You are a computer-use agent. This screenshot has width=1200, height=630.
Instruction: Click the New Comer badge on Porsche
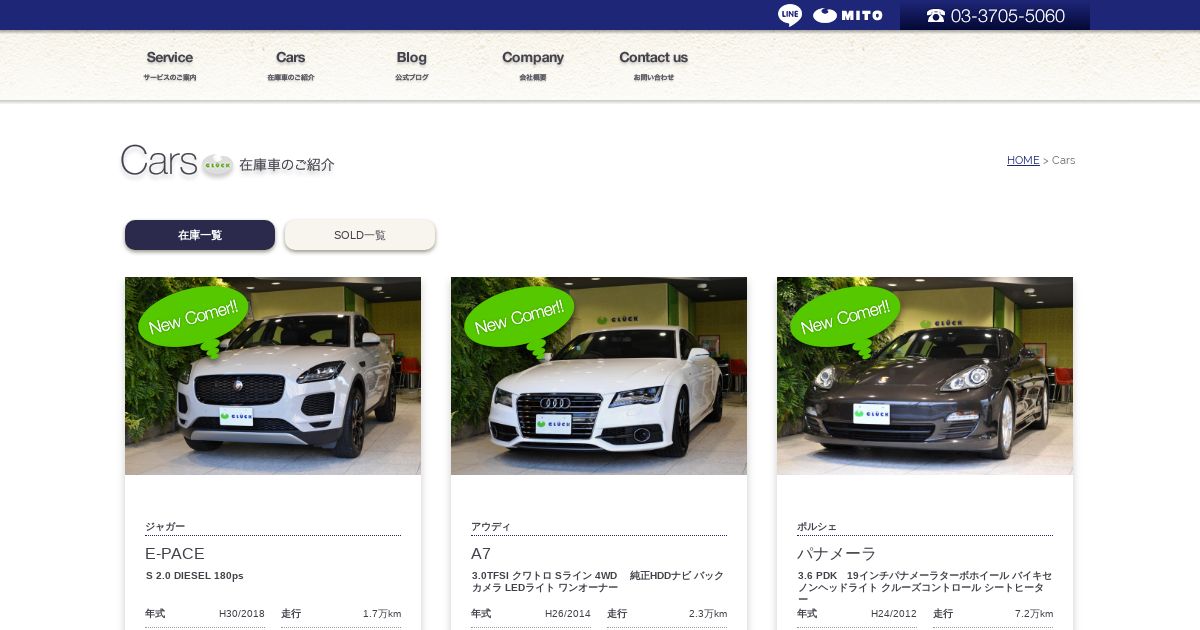point(845,320)
